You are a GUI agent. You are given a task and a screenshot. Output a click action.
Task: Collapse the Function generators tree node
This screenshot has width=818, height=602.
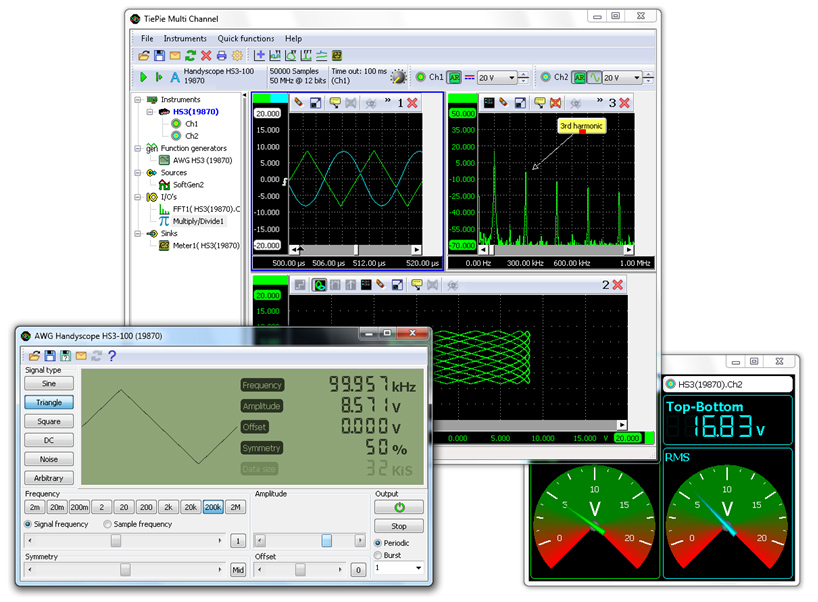tap(138, 148)
